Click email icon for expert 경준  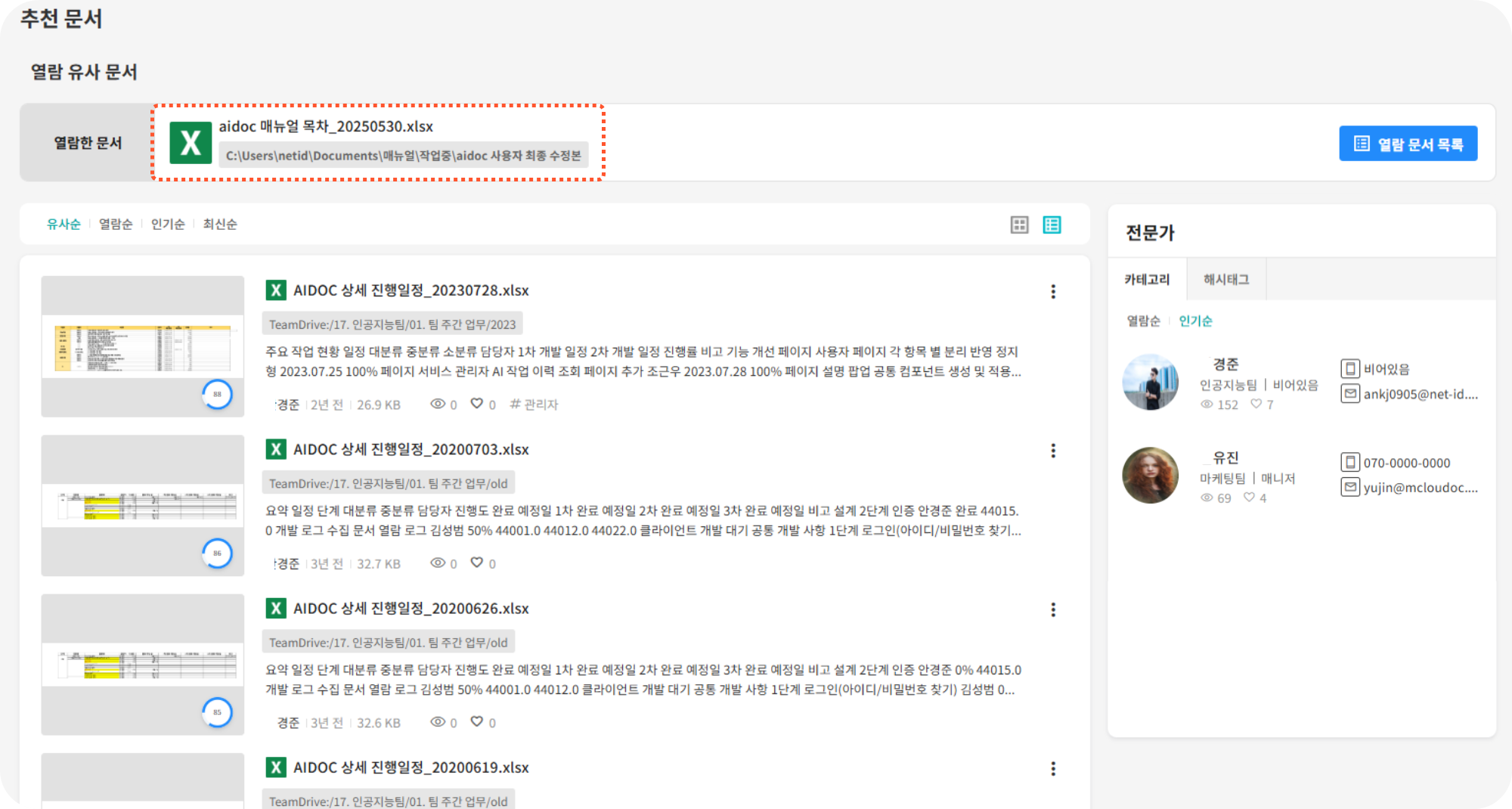[1349, 393]
